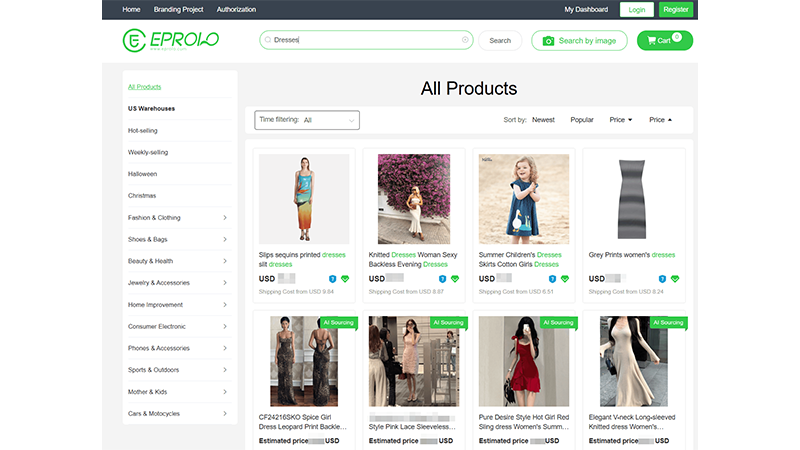Click the green heart icon on Summer Children's Dresses
The width and height of the screenshot is (800, 450).
tap(565, 279)
